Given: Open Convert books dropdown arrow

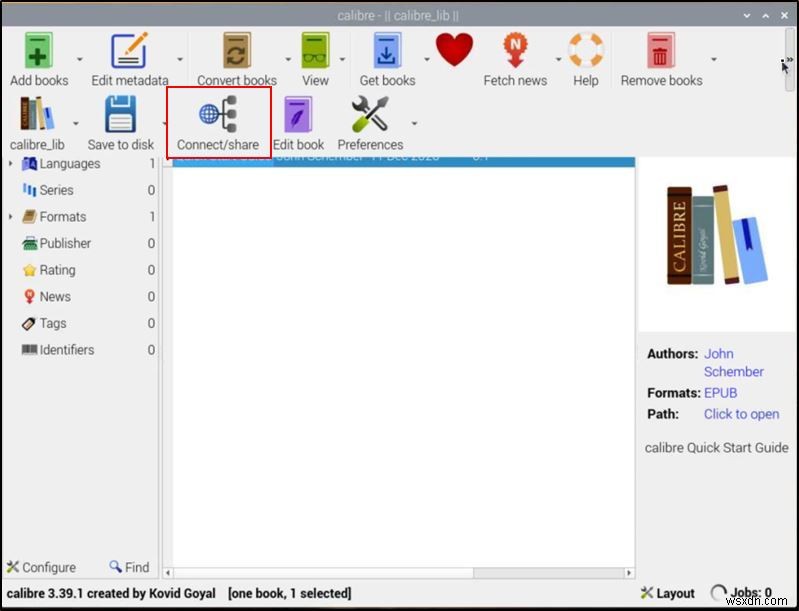Looking at the screenshot, I should [288, 59].
